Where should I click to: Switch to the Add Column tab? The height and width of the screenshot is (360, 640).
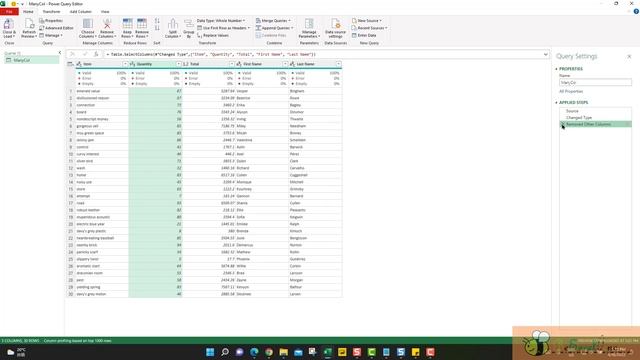click(x=80, y=11)
